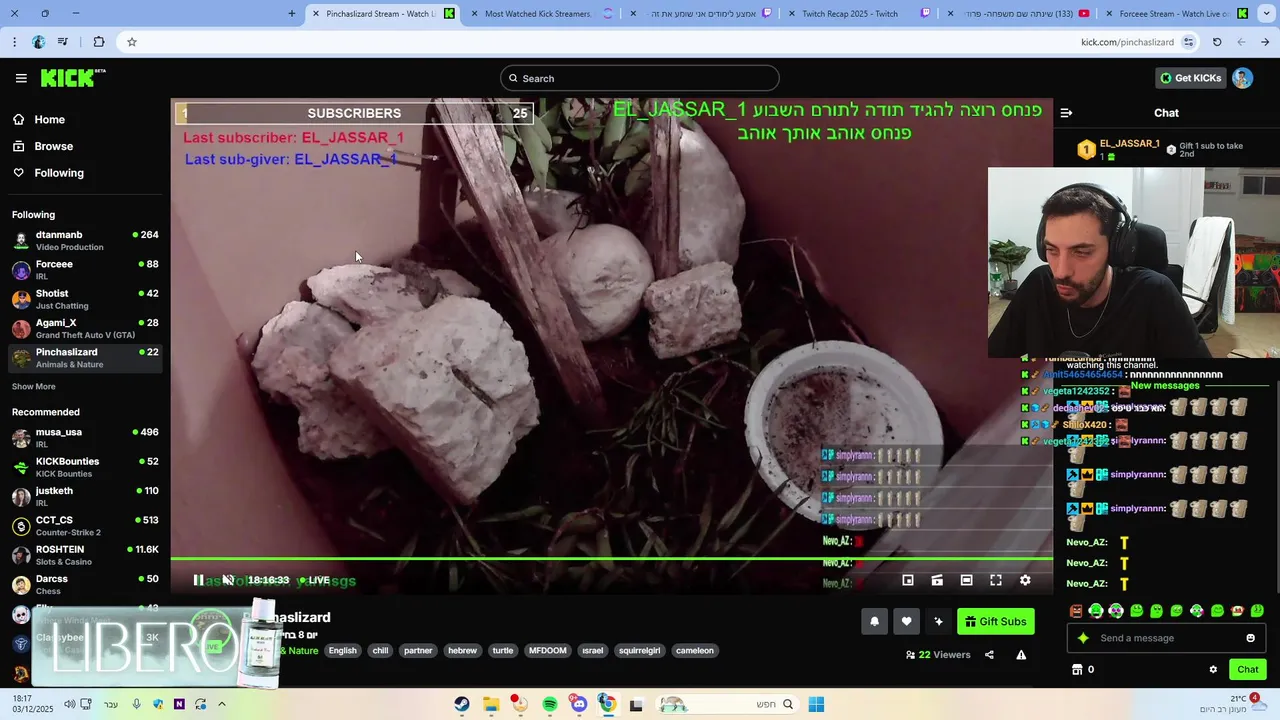Bookmark this page with star icon
The height and width of the screenshot is (720, 1280).
131,42
